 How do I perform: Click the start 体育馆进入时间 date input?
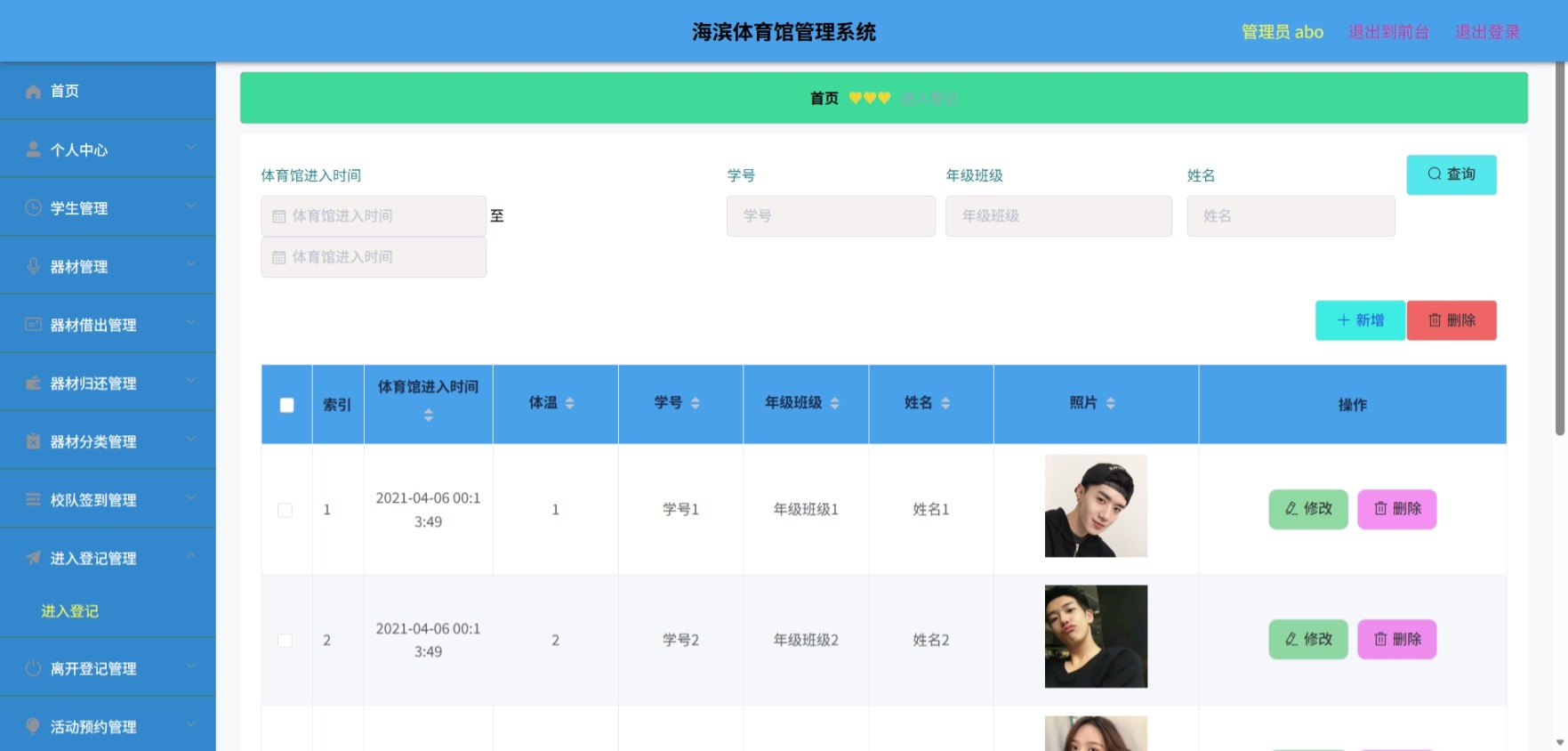[x=374, y=216]
